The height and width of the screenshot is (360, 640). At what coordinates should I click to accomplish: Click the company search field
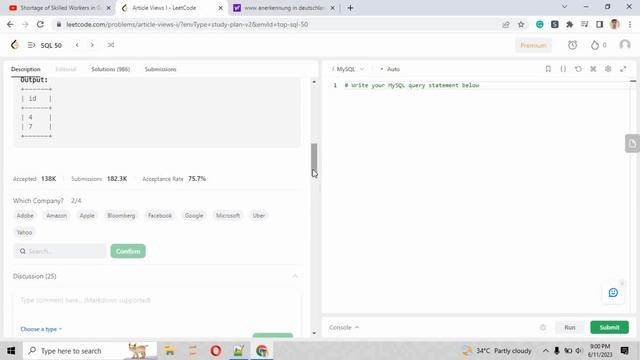[x=60, y=251]
